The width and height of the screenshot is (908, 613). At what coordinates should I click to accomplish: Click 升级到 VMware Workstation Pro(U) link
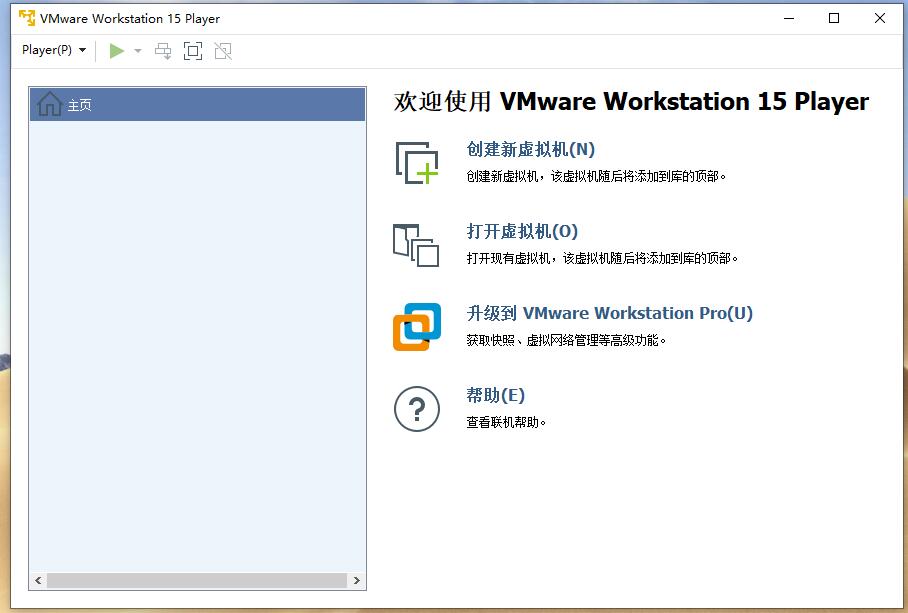609,313
